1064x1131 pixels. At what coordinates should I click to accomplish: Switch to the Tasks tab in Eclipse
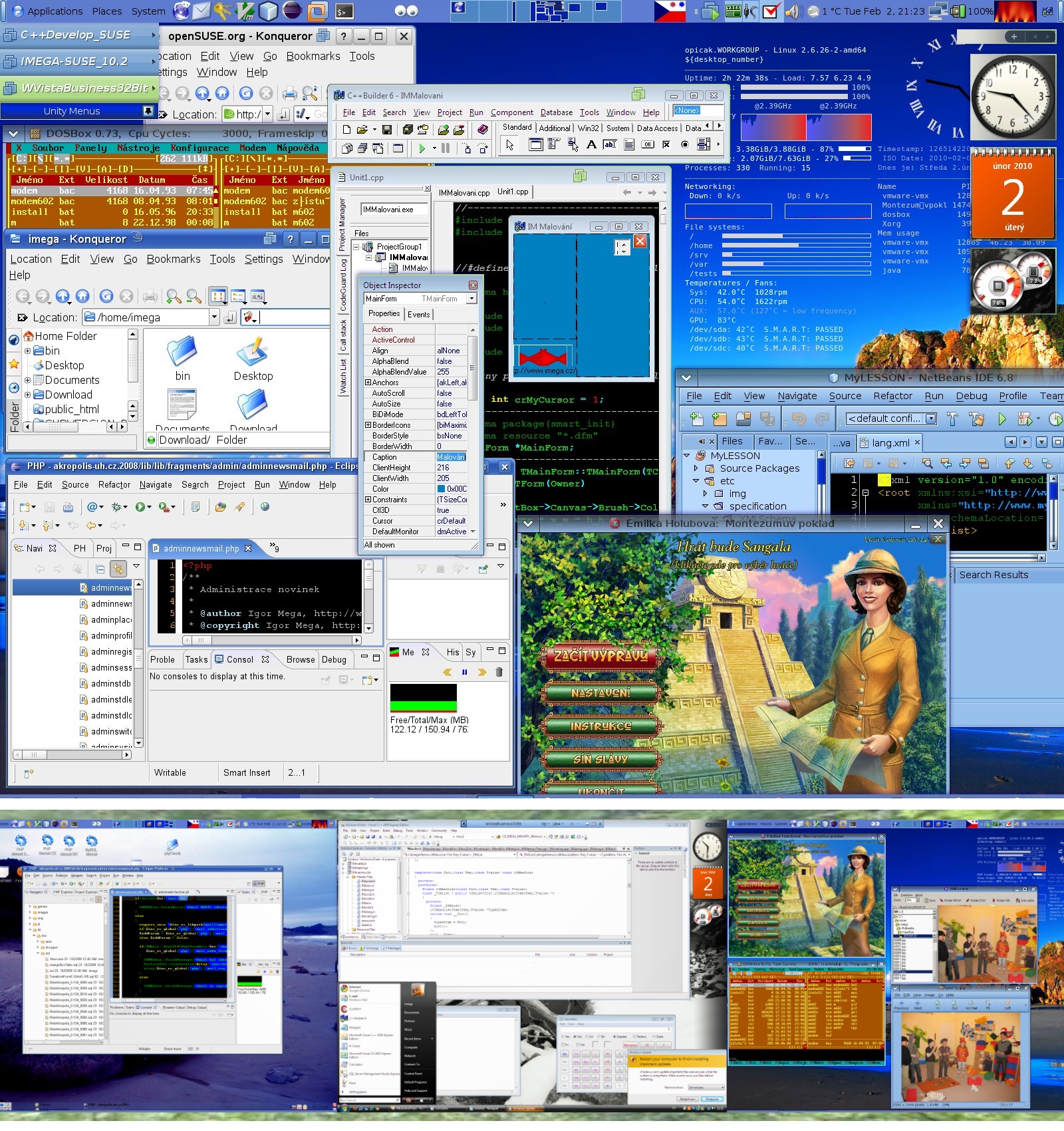click(x=196, y=659)
